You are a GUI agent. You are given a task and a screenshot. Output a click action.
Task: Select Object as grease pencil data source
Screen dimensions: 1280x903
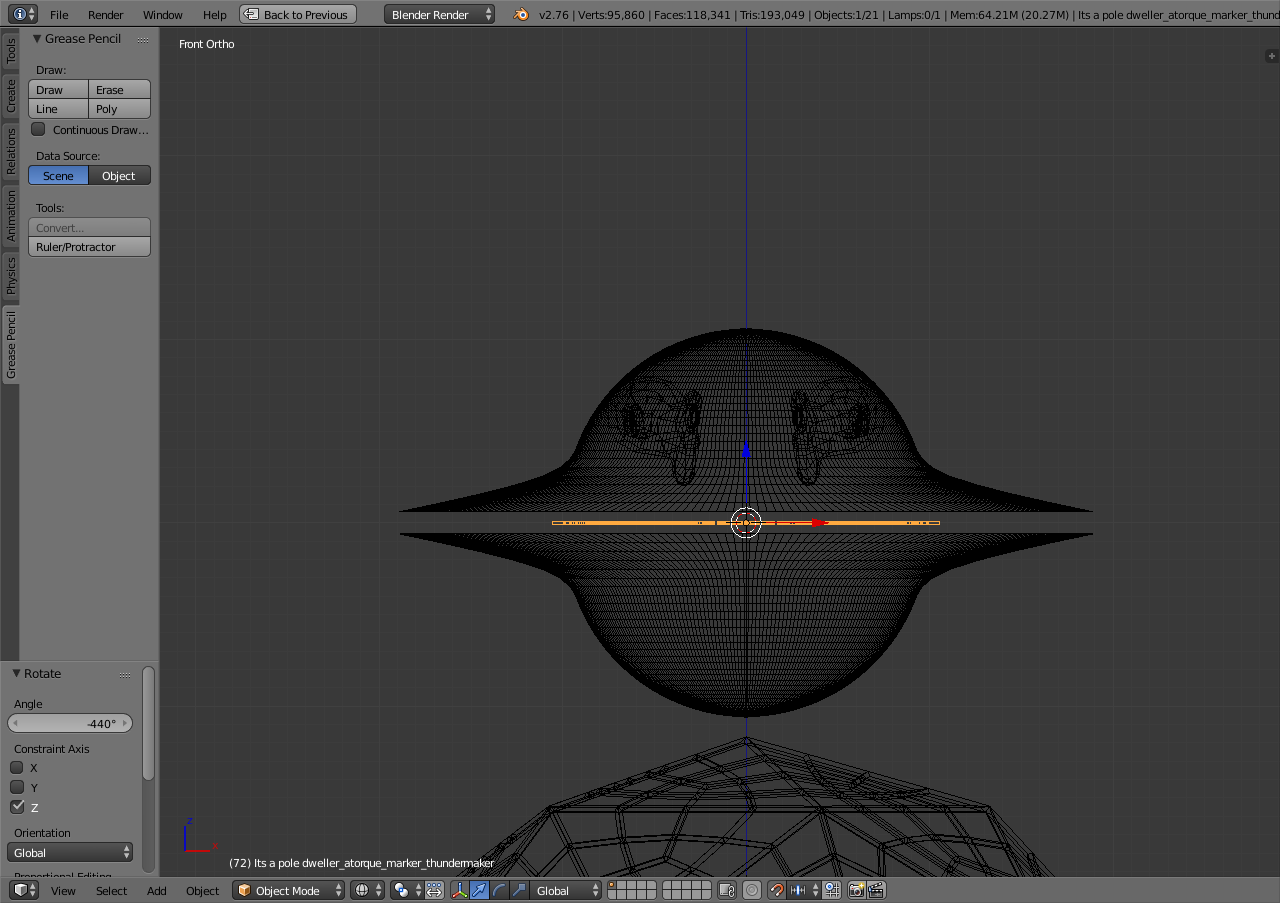pos(119,175)
